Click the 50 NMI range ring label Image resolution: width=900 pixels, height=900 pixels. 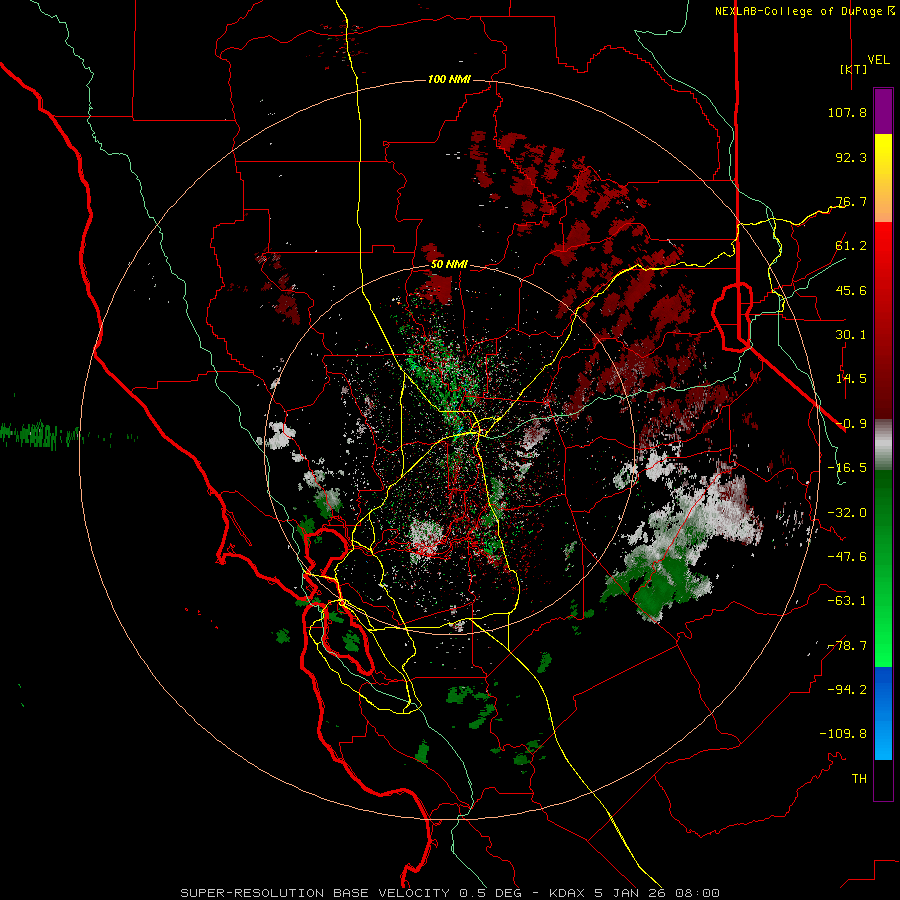click(449, 265)
